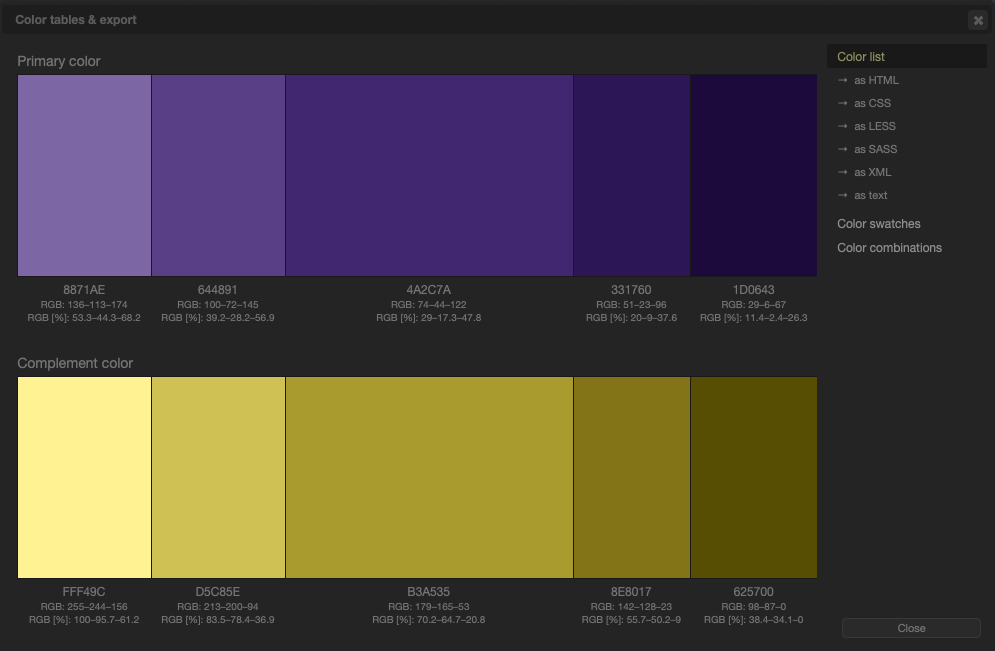Click the arrow icon beside as SASS

pos(843,149)
